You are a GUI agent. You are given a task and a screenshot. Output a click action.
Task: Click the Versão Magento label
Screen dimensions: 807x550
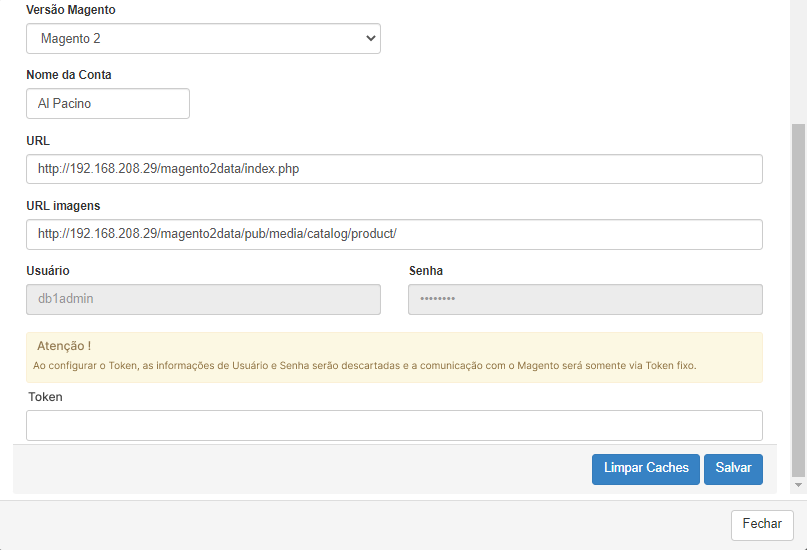point(71,10)
